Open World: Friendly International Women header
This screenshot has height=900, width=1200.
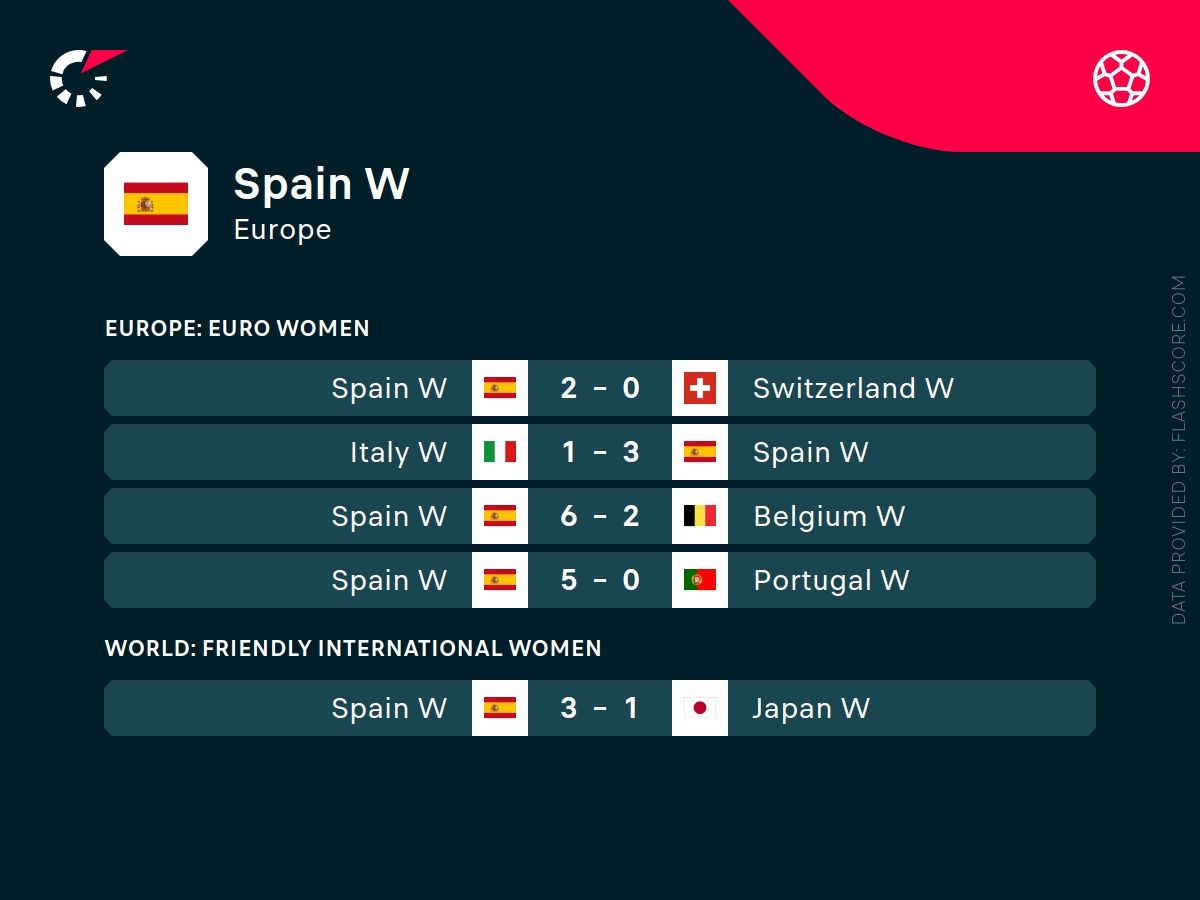click(353, 648)
